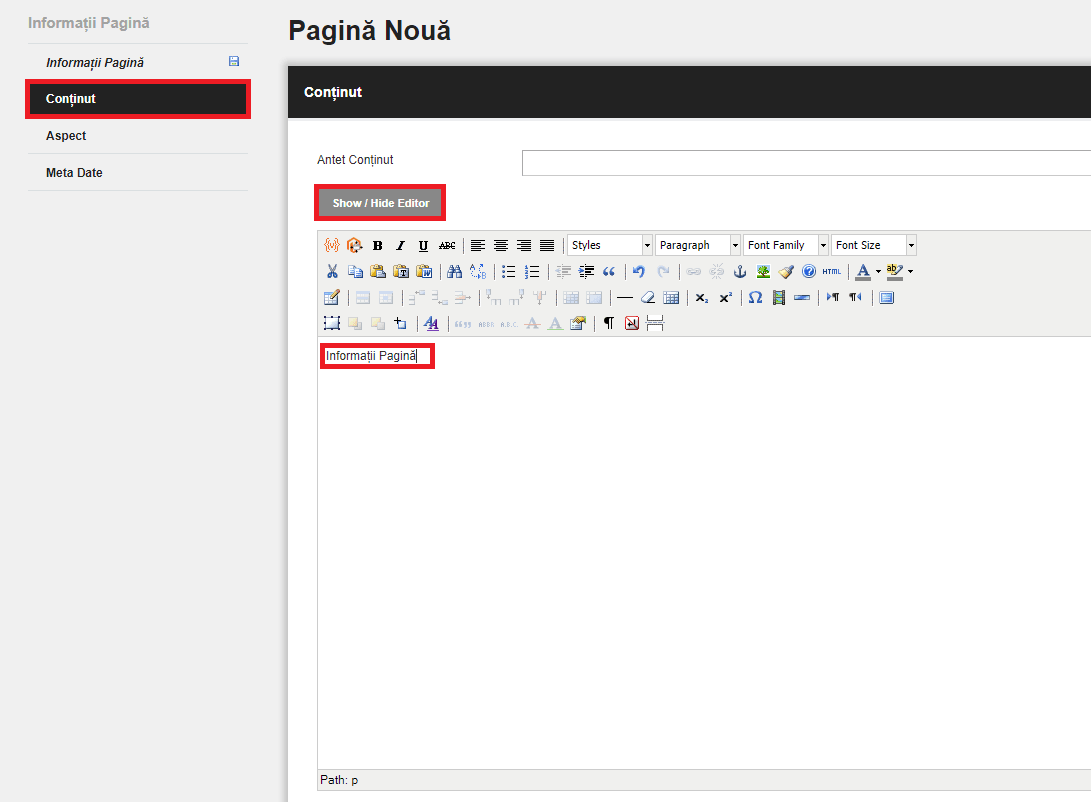Apply superscript formatting
Viewport: 1091px width, 802px height.
click(725, 298)
